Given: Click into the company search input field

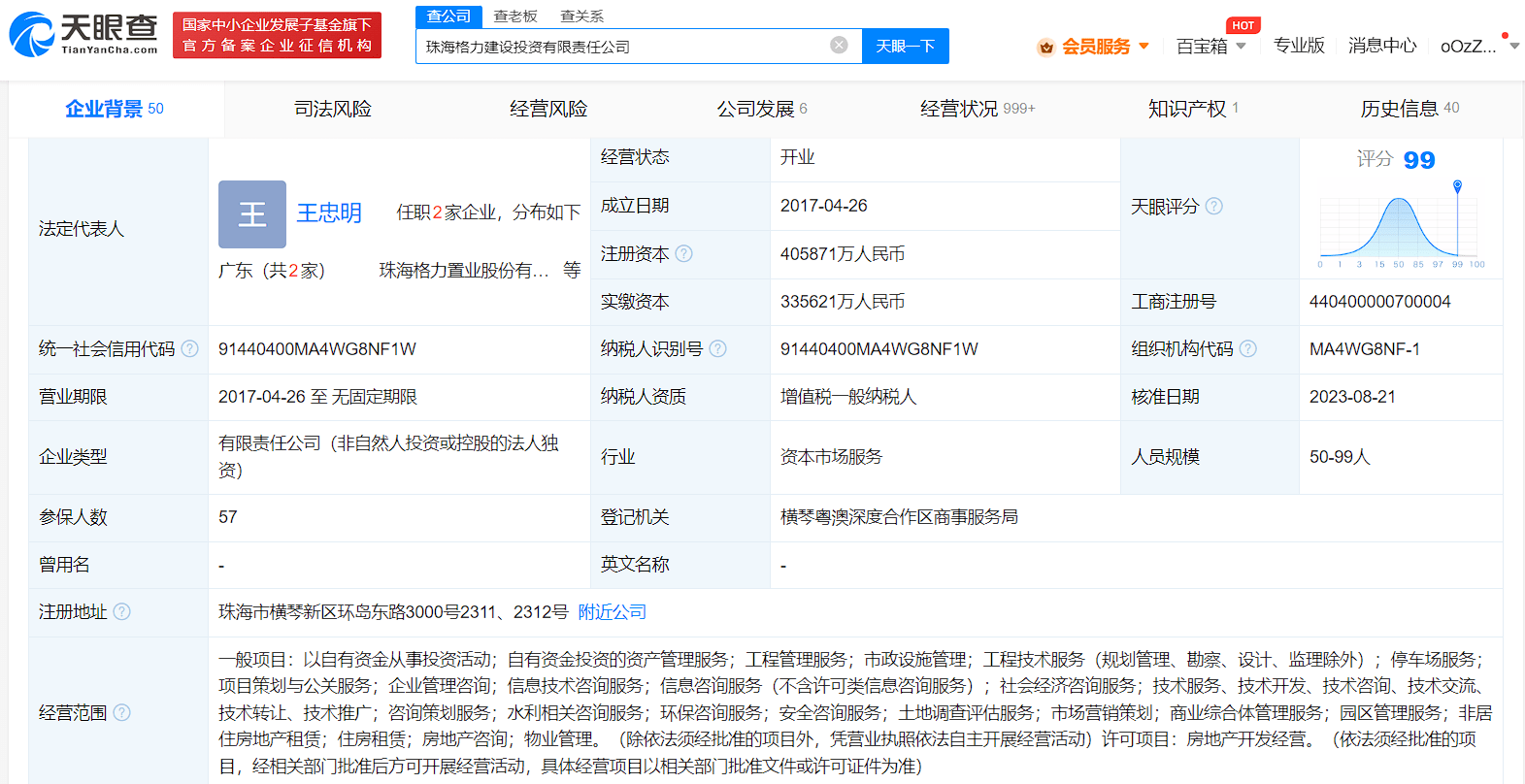Looking at the screenshot, I should (x=621, y=46).
